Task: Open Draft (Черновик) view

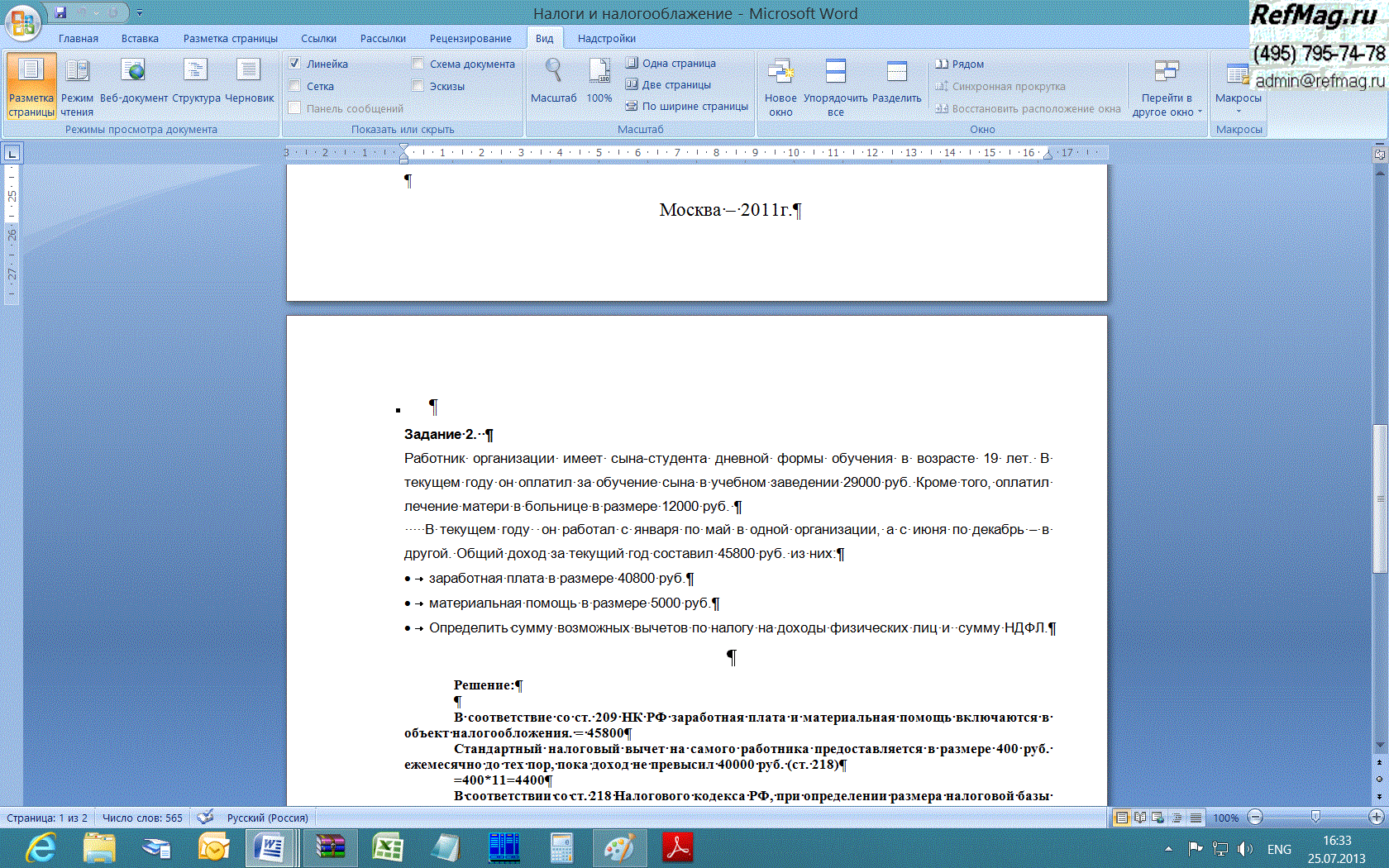Action: (249, 83)
